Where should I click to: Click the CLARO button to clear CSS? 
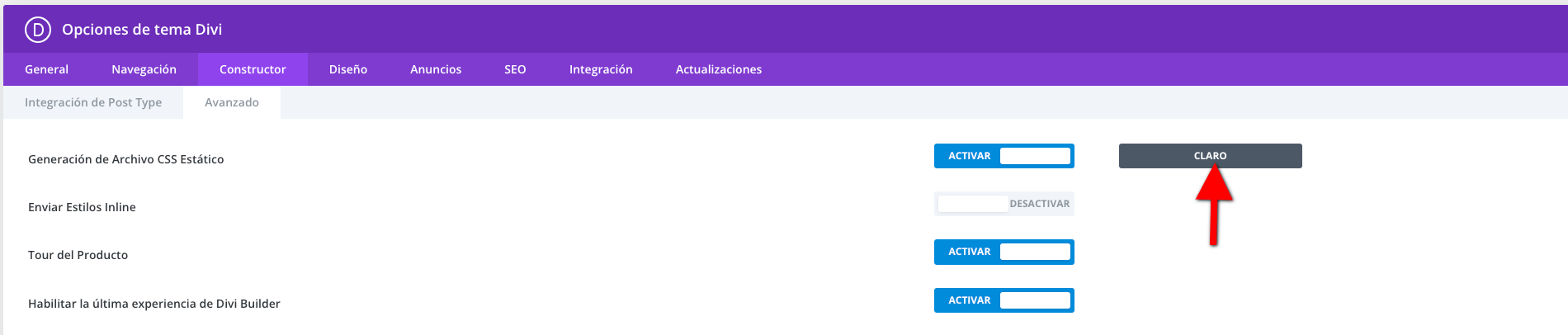click(1210, 156)
